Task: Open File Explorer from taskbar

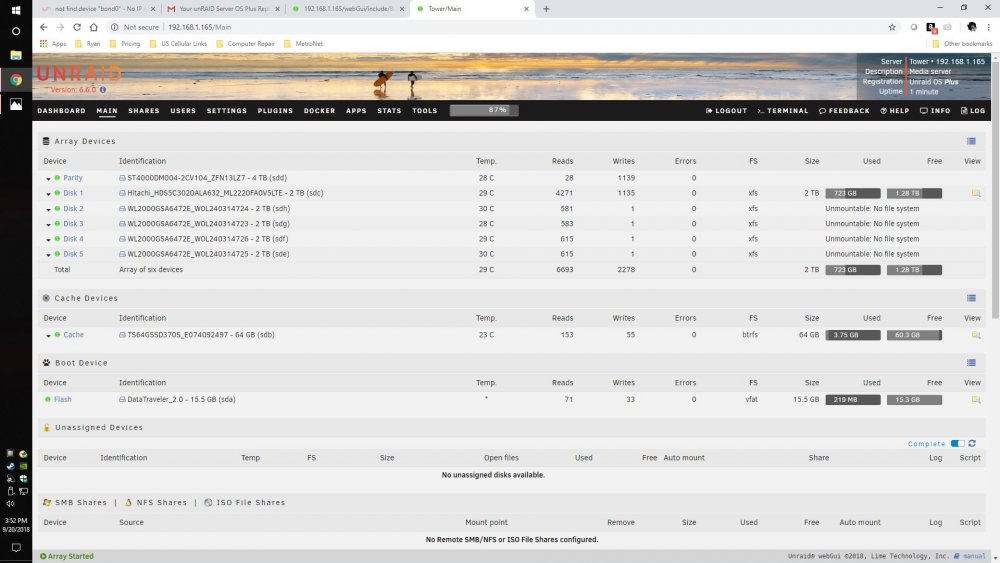Action: tap(16, 55)
